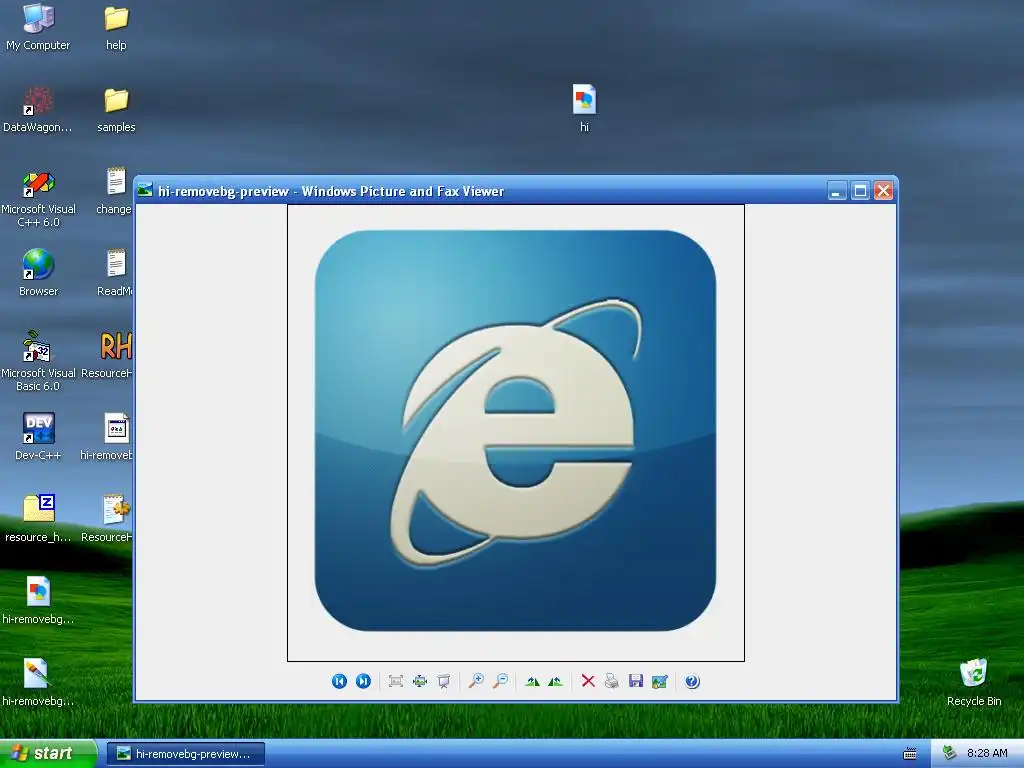Rotate the image clockwise

pyautogui.click(x=532, y=681)
